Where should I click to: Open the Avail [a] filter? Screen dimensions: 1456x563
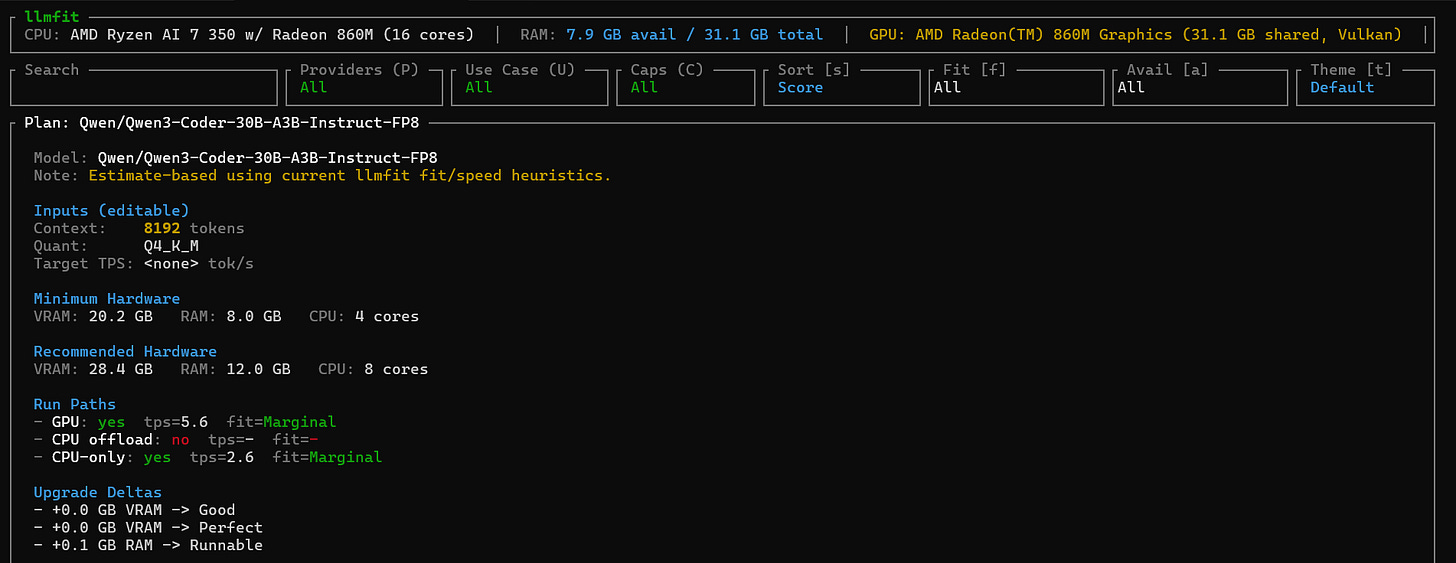point(1200,87)
